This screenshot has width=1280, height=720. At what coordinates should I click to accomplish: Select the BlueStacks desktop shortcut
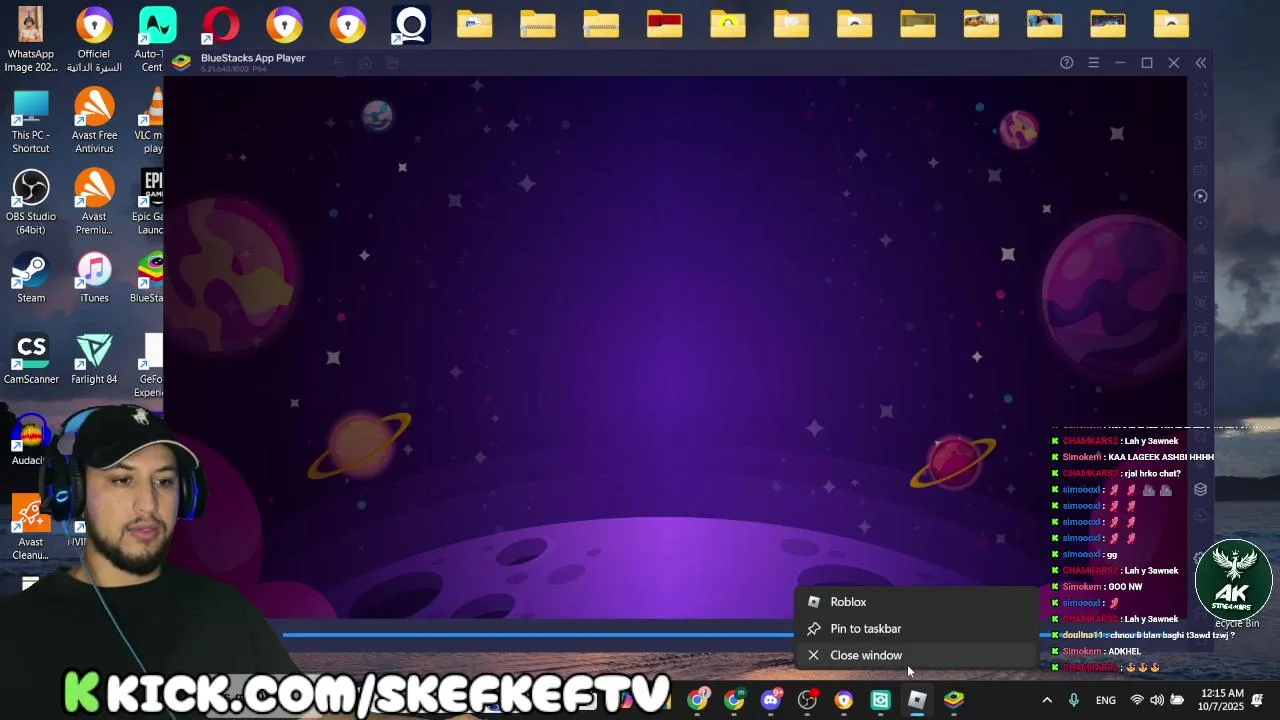point(148,277)
